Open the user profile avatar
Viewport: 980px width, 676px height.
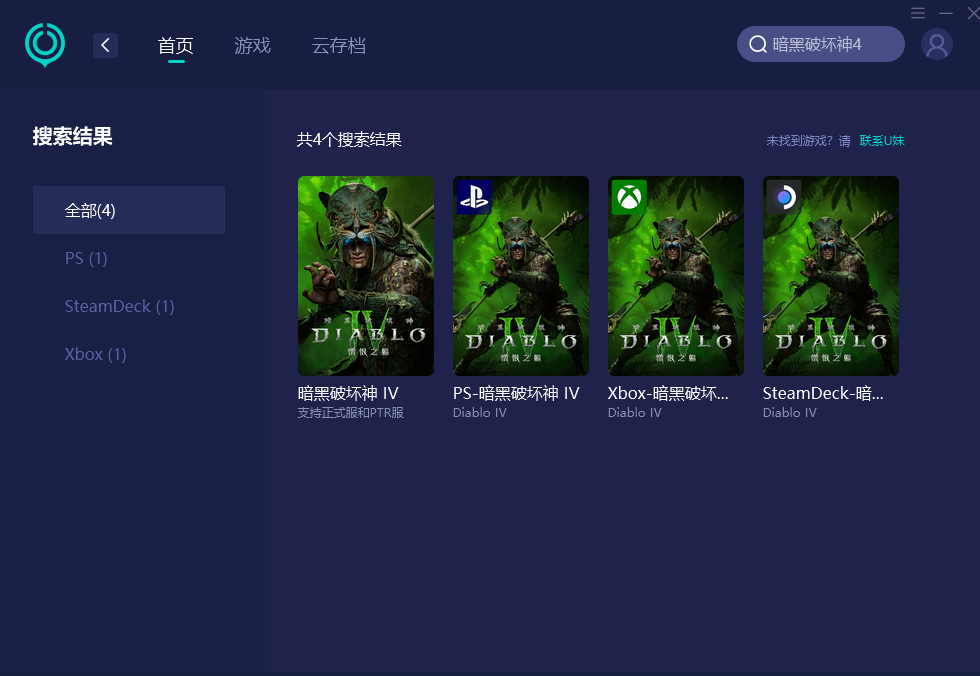(x=937, y=45)
